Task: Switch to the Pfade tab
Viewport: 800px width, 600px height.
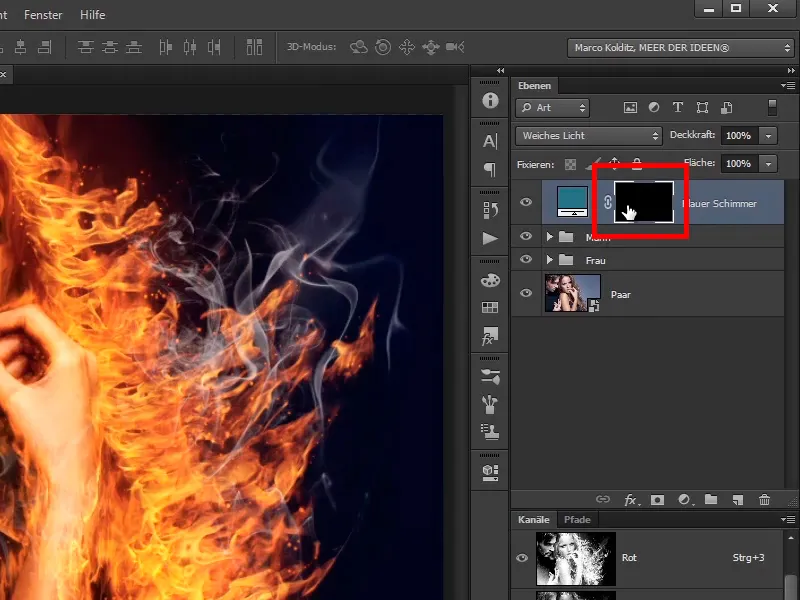Action: point(577,519)
